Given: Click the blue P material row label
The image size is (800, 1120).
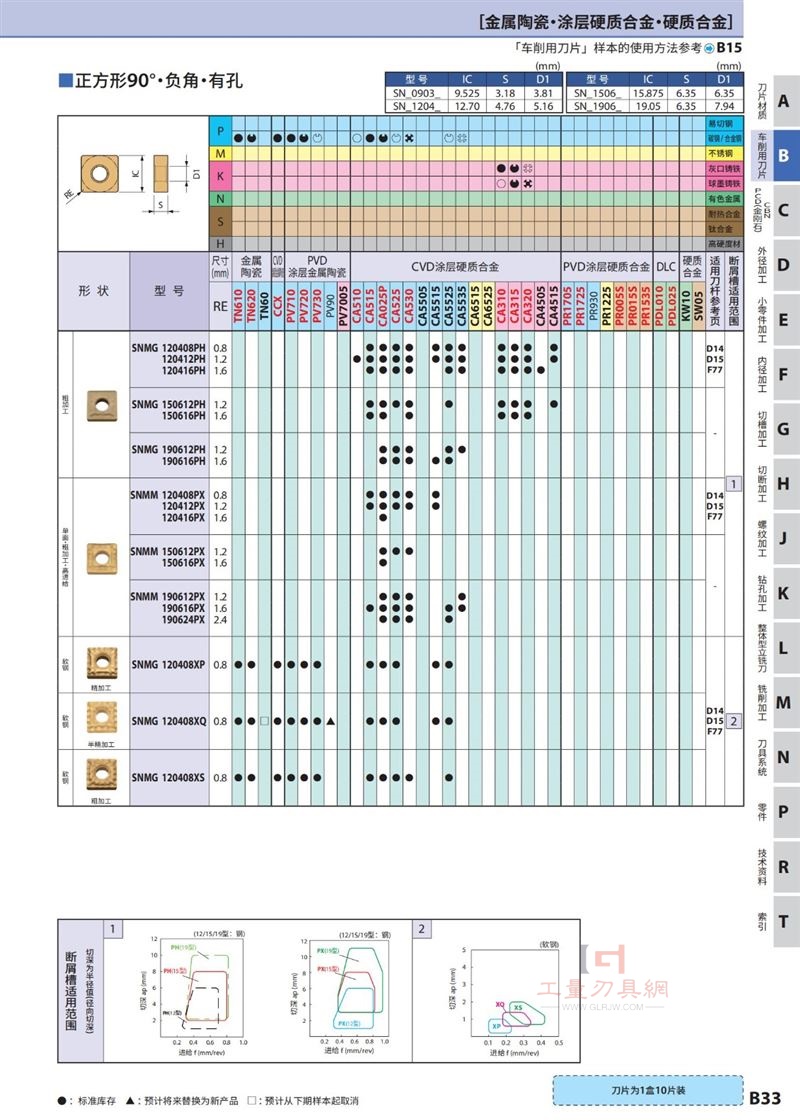Looking at the screenshot, I should 220,131.
